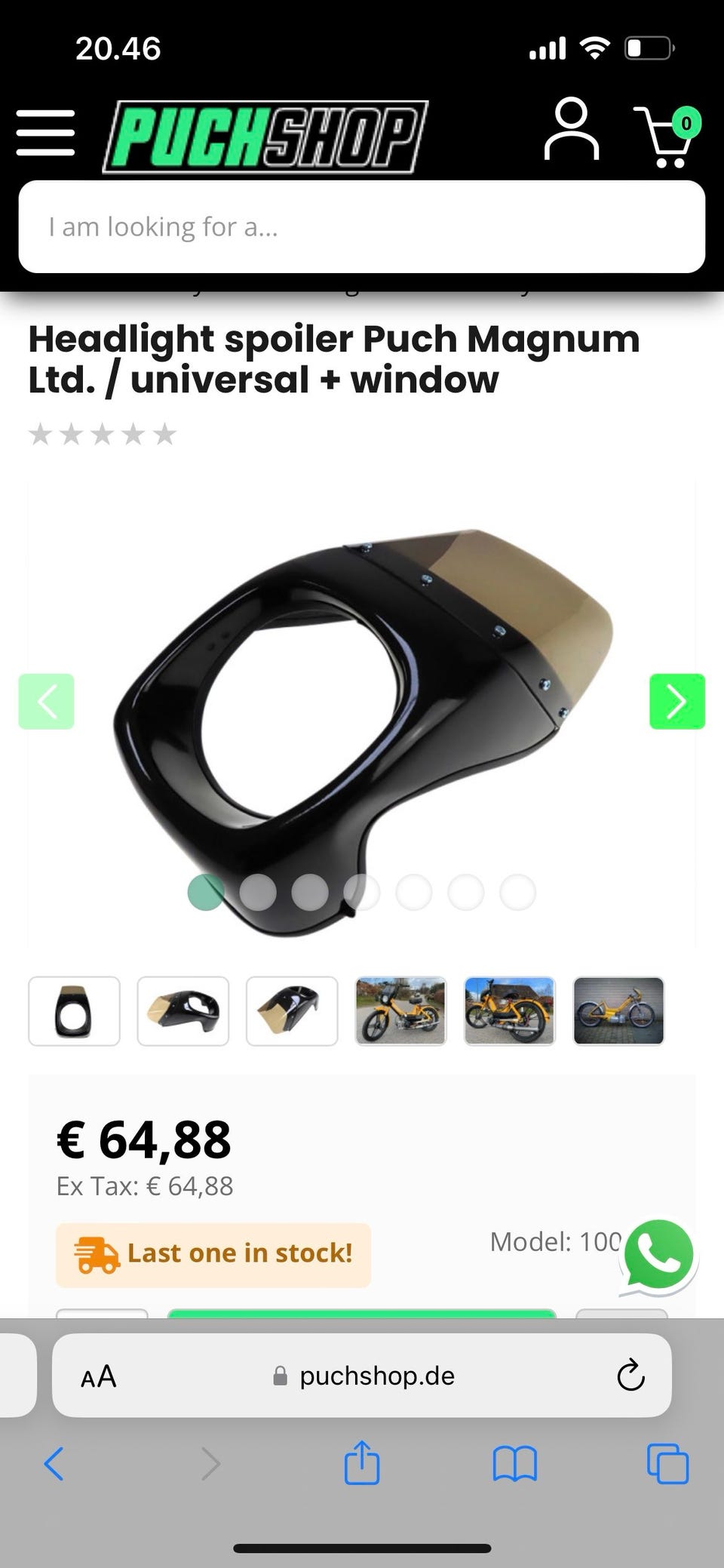Select the second carousel dot

[x=258, y=893]
